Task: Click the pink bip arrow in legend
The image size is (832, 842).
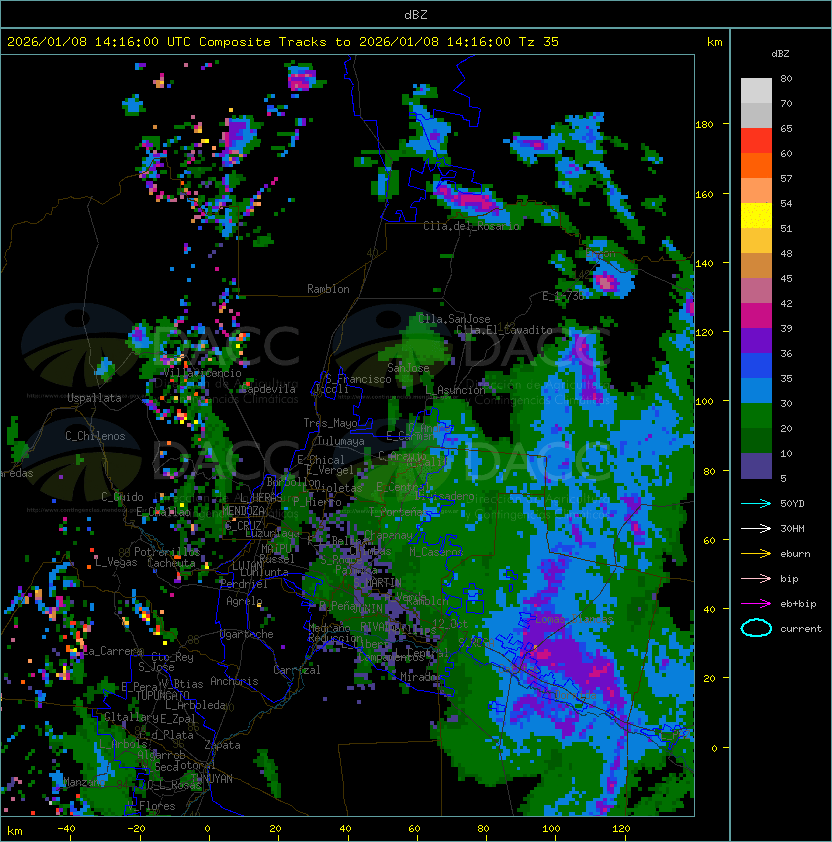Action: click(756, 578)
